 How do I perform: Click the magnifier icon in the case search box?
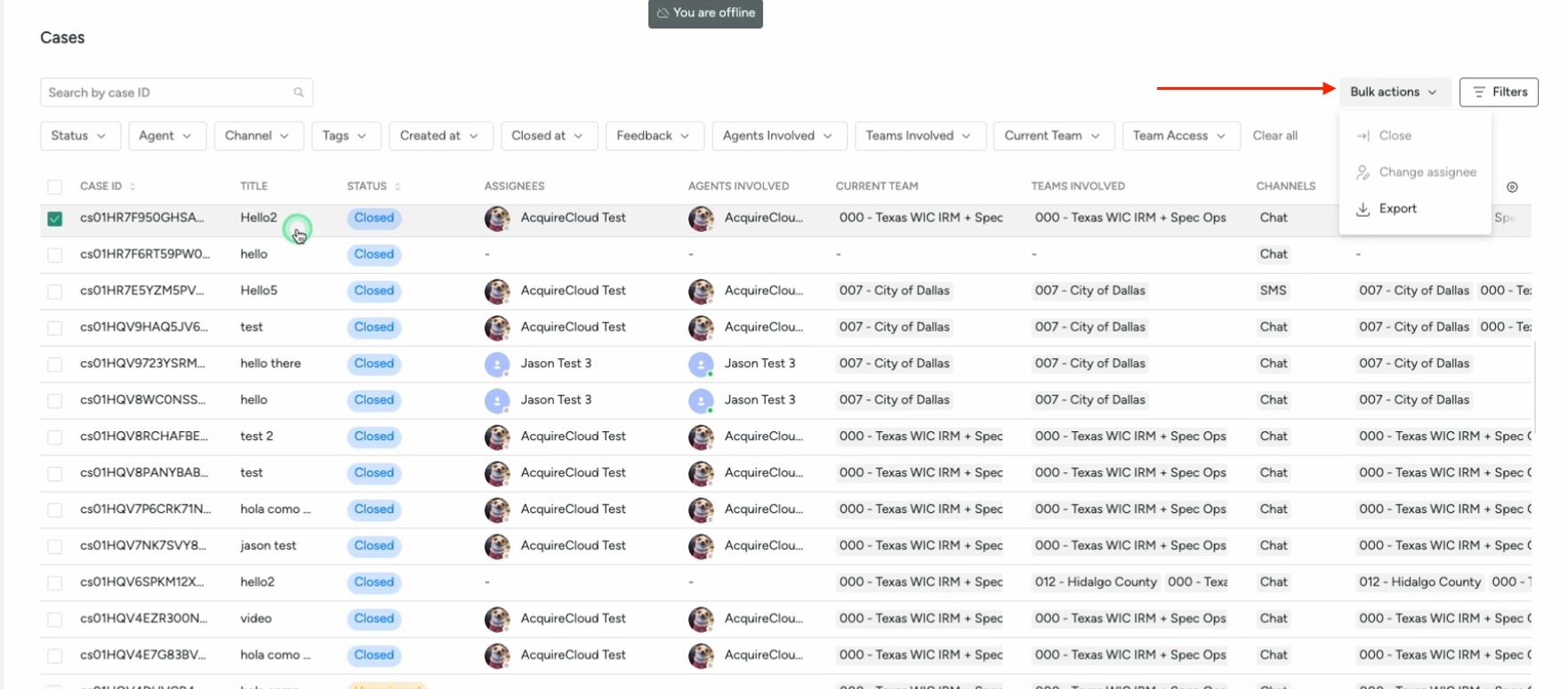click(299, 92)
